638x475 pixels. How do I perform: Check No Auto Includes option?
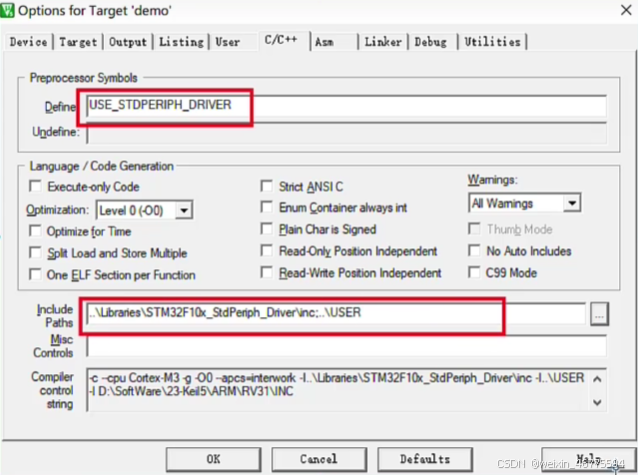(474, 250)
